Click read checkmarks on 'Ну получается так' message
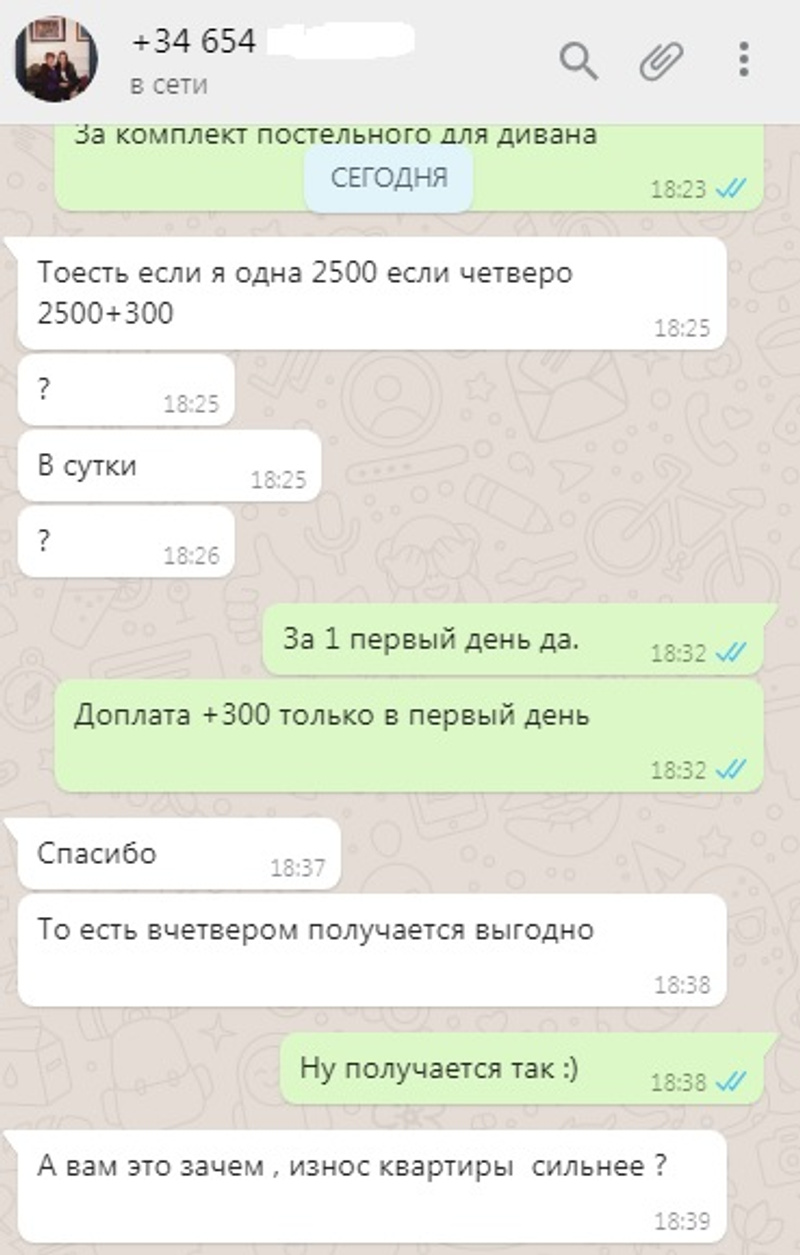 click(x=731, y=1082)
